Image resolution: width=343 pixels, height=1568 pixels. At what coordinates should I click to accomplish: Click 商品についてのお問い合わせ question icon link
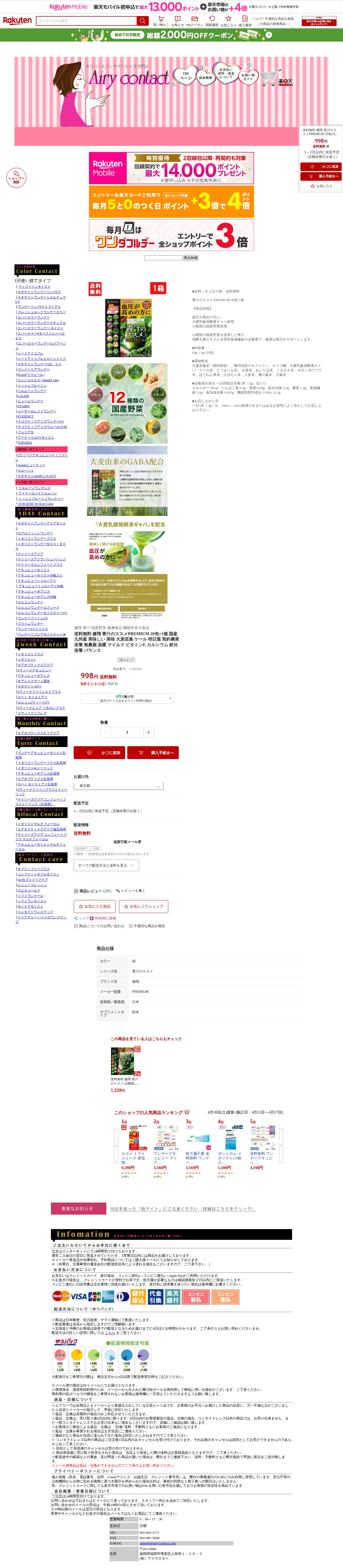tap(99, 926)
